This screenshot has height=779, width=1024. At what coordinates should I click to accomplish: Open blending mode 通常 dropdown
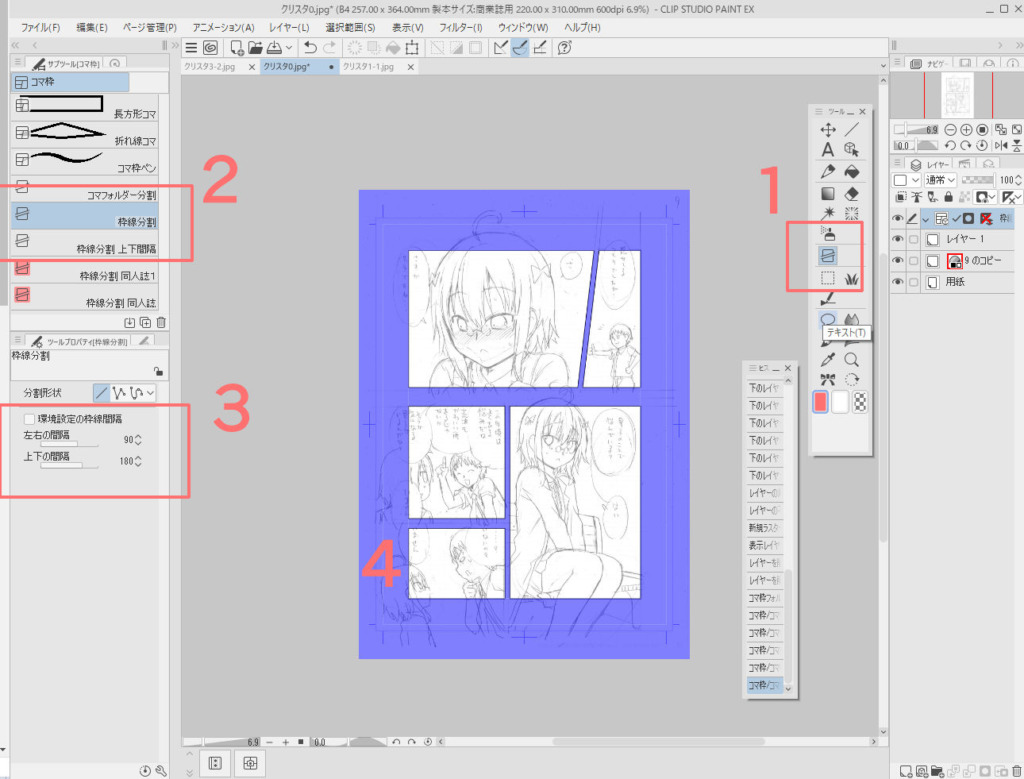pyautogui.click(x=940, y=180)
